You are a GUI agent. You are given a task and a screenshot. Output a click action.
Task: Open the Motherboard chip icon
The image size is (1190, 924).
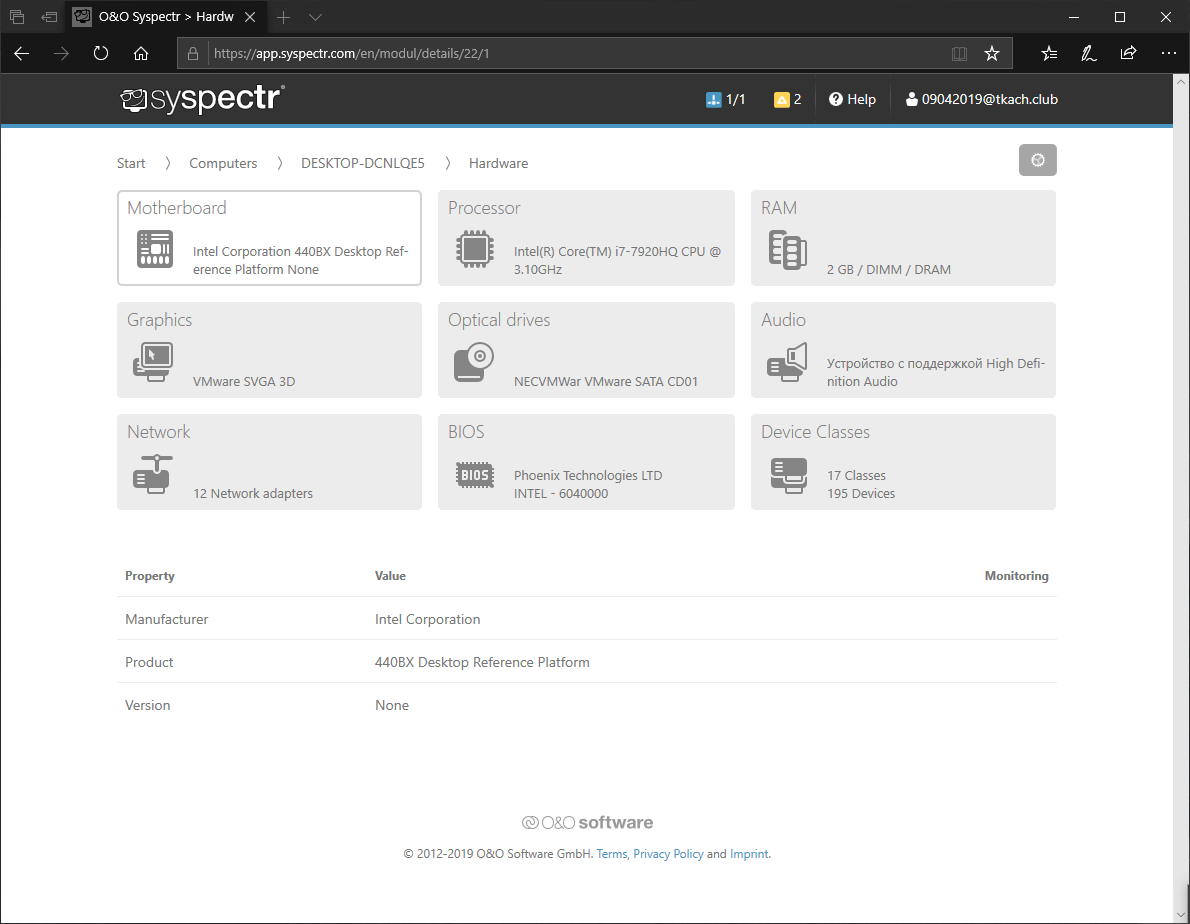pyautogui.click(x=155, y=249)
